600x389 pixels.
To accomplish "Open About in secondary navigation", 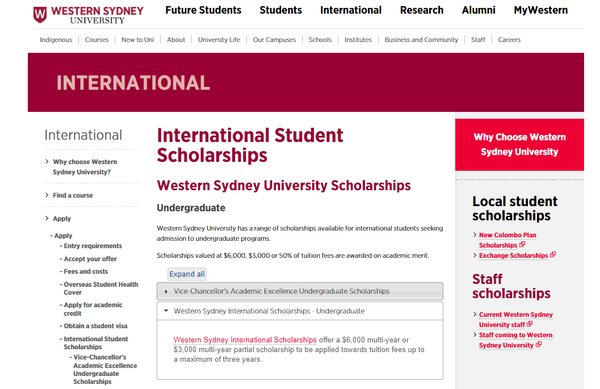I will (176, 40).
